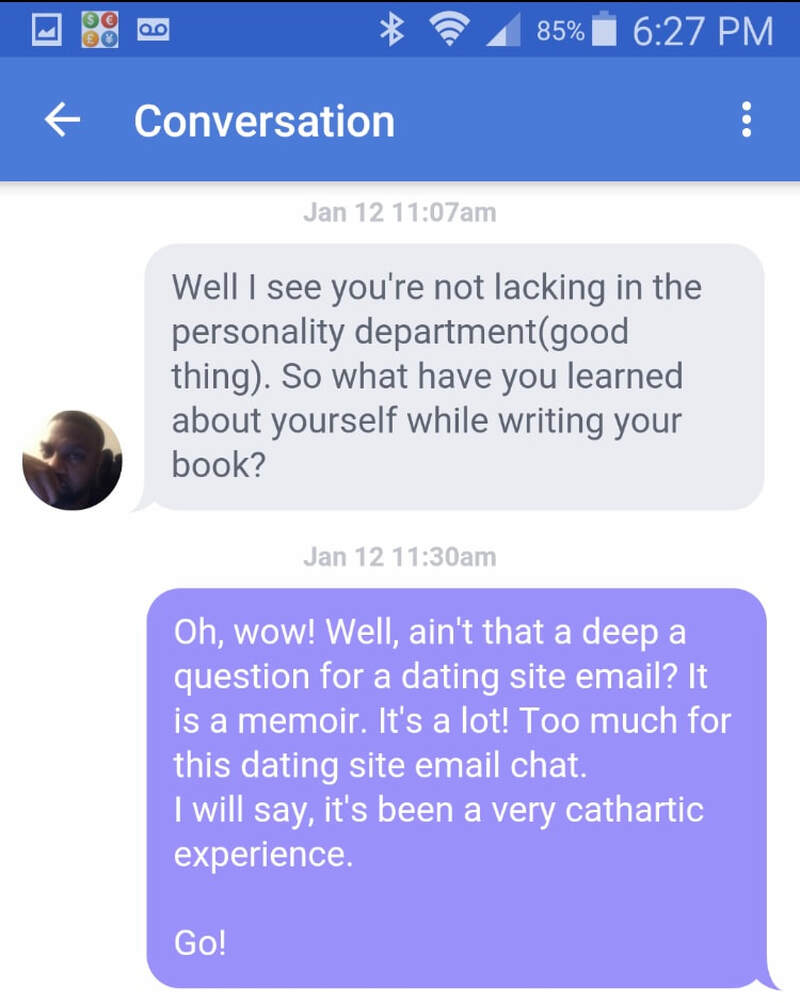Tap the back arrow icon
This screenshot has height=1003, width=800.
pyautogui.click(x=62, y=120)
